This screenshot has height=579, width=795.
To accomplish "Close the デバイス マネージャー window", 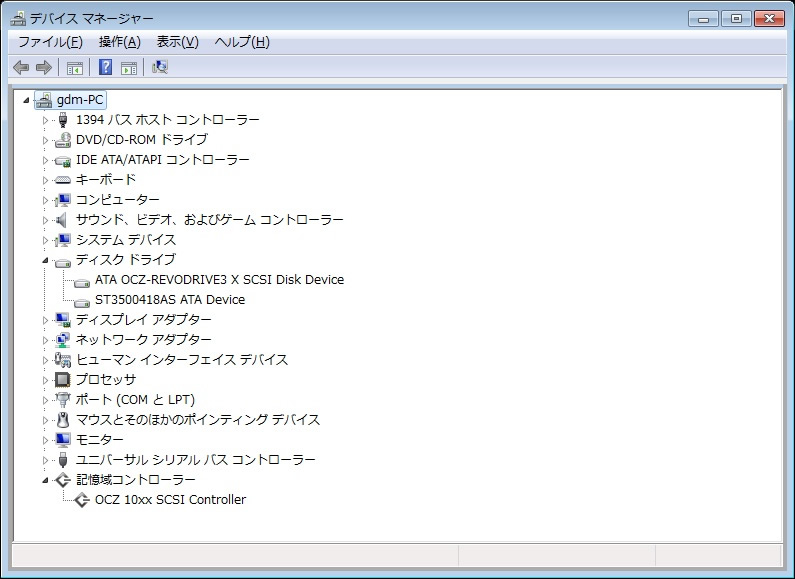I will 769,18.
